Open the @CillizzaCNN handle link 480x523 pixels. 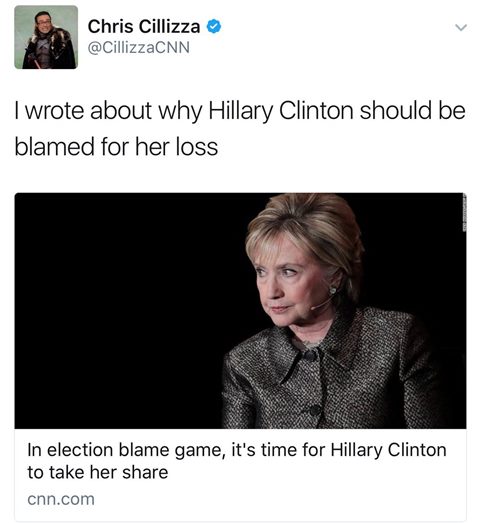tap(138, 47)
